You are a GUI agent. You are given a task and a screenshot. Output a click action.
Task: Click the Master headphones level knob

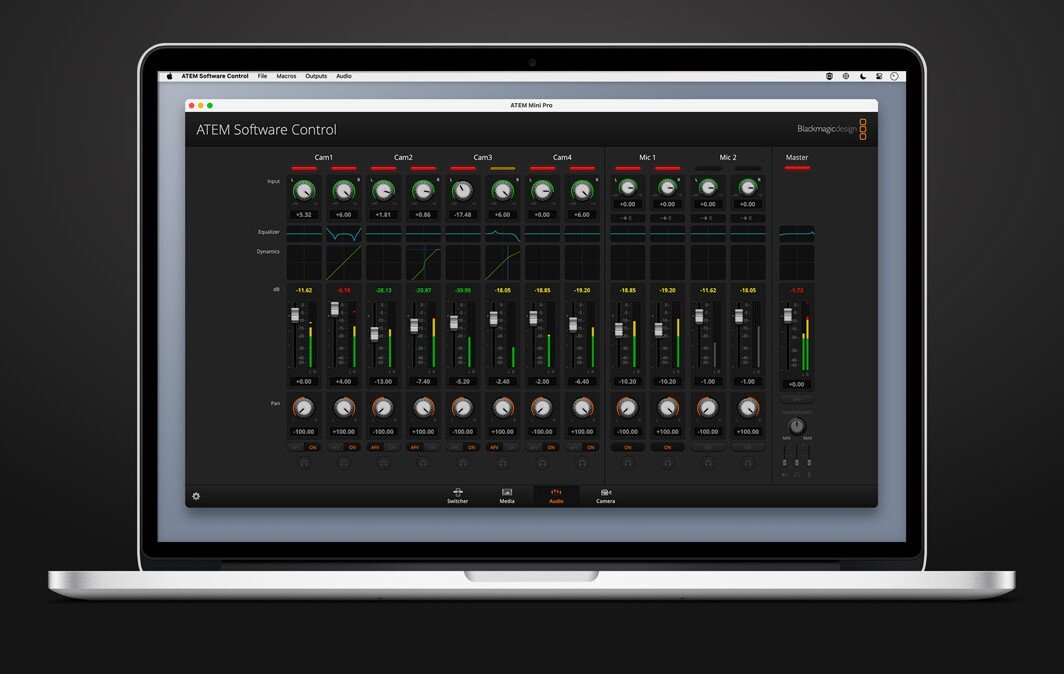797,426
